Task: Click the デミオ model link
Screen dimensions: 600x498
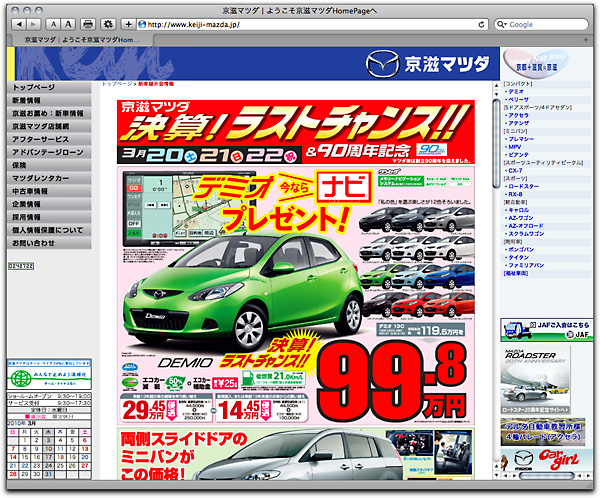Action: 514,90
